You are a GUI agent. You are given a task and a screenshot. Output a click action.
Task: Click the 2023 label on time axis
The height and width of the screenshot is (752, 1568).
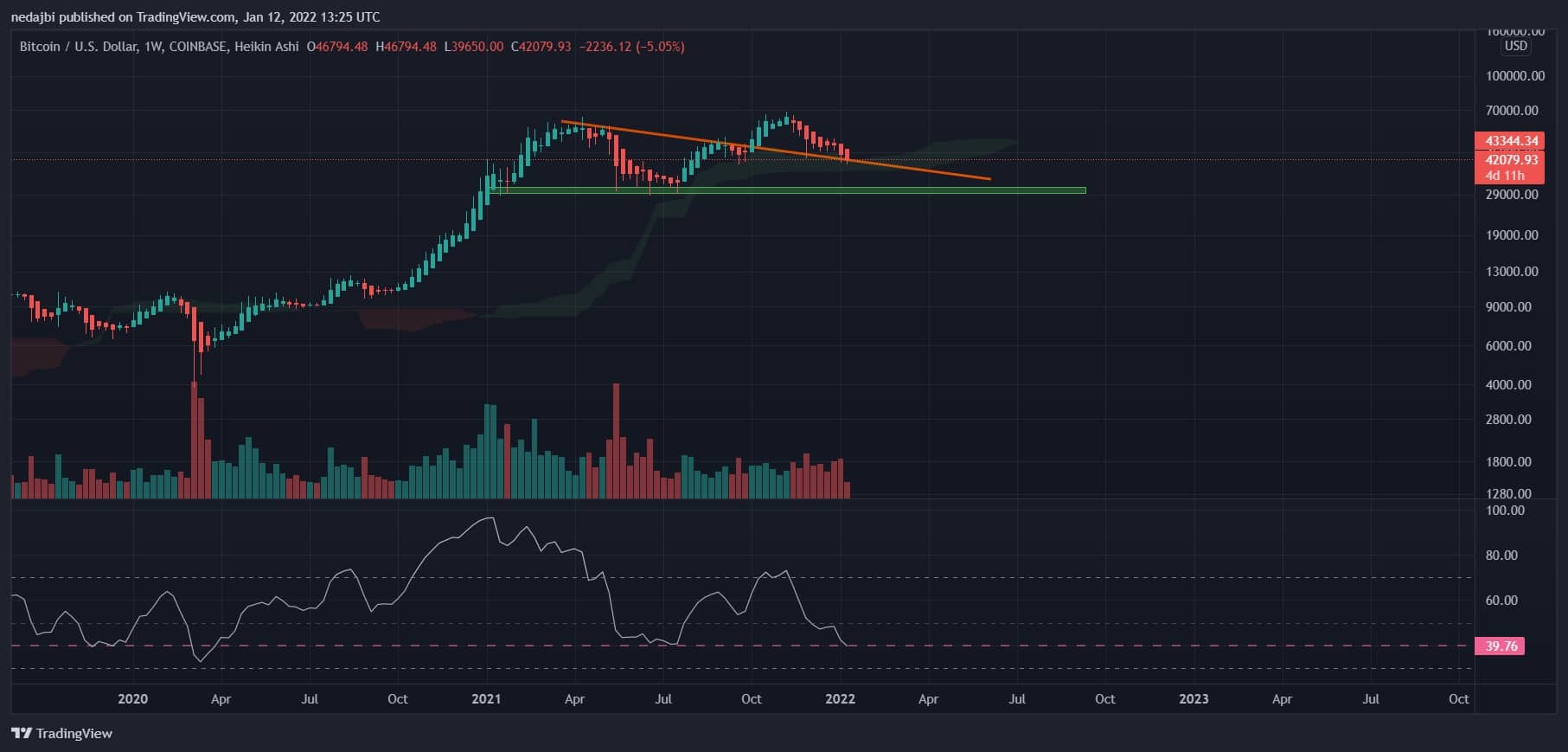click(1194, 699)
